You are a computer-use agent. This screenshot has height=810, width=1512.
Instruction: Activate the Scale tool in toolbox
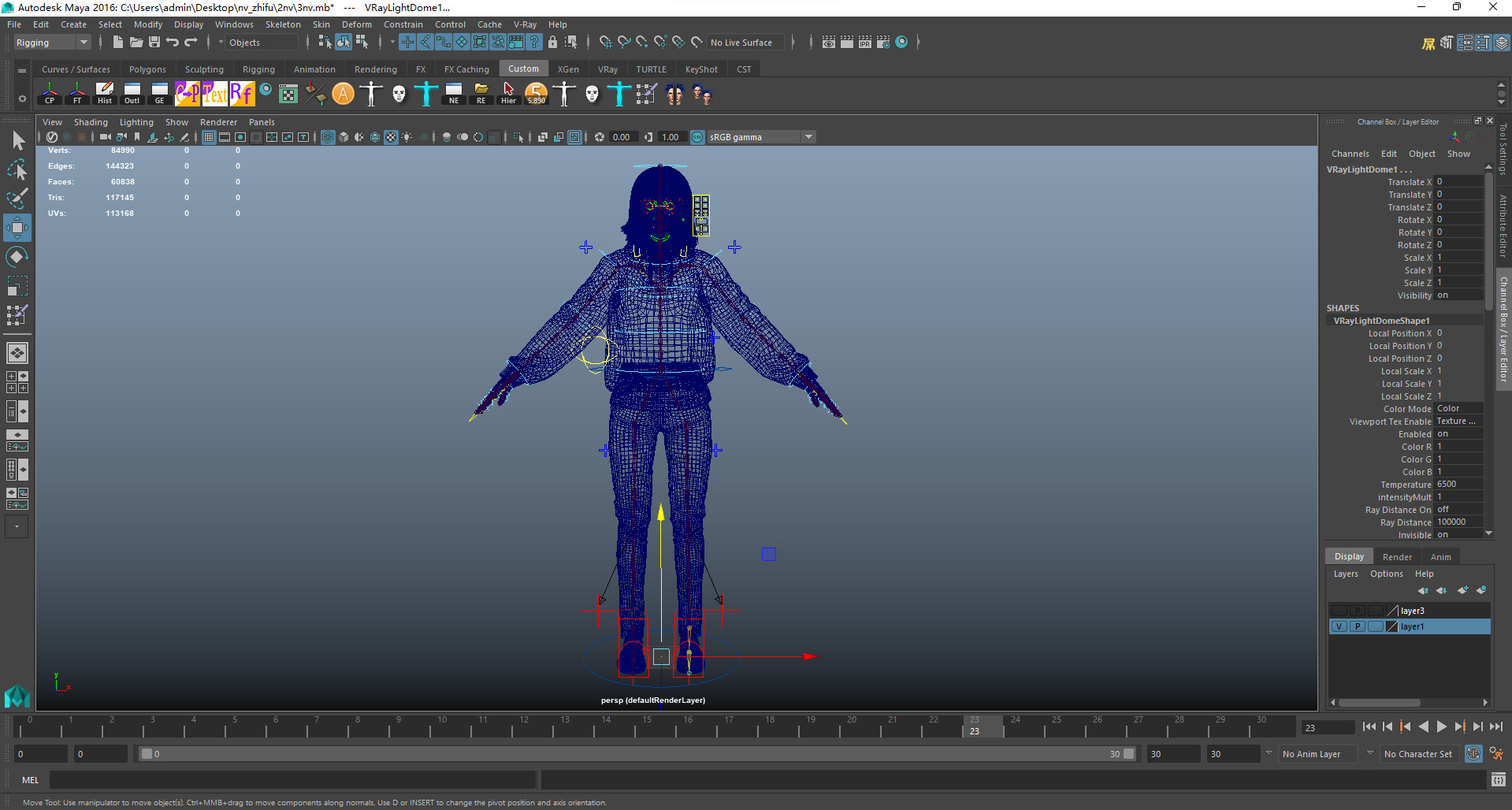point(17,285)
